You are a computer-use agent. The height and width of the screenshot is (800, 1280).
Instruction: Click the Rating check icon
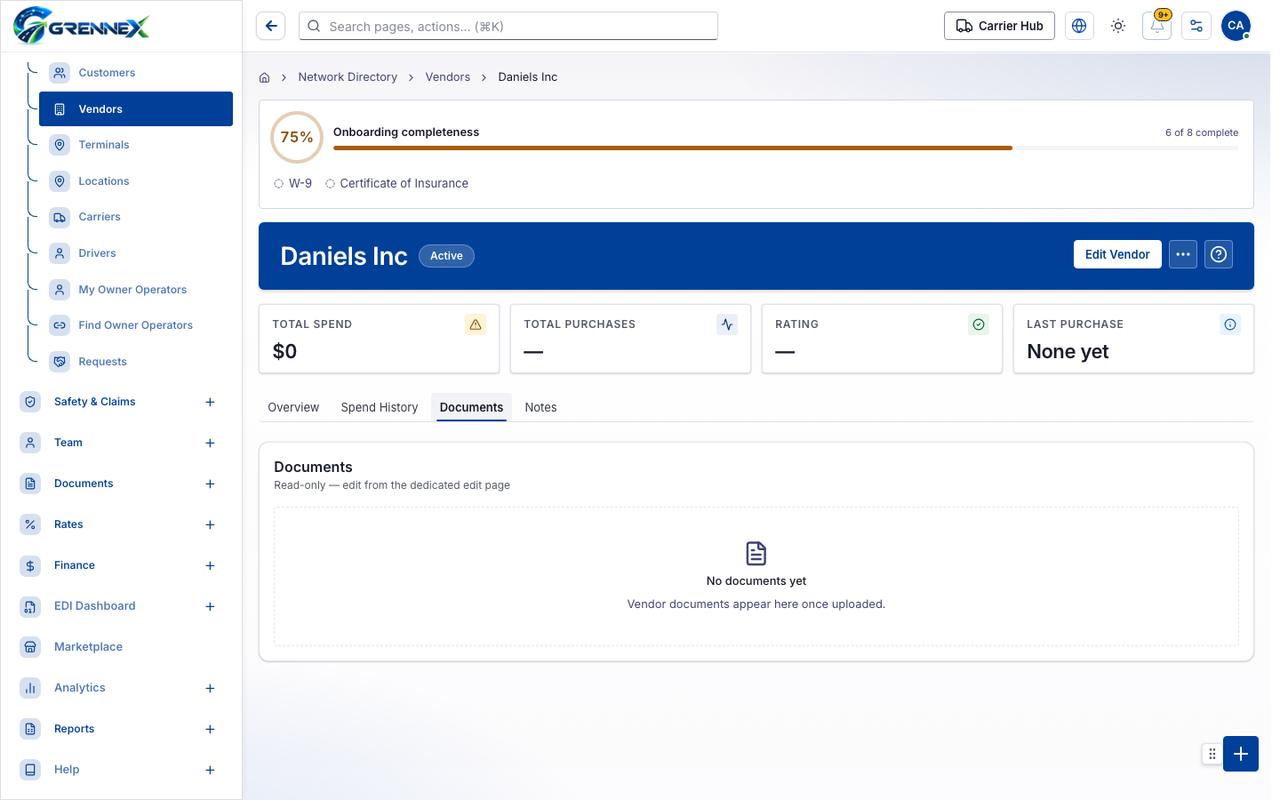coord(978,324)
